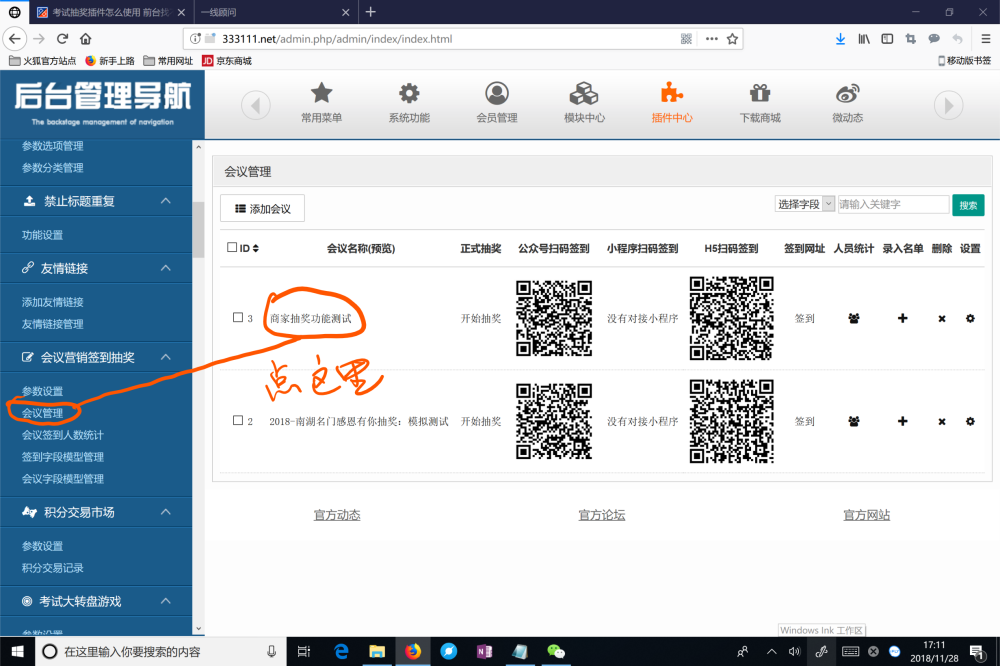
Task: Open the 插件中心 puzzle icon
Action: click(671, 94)
